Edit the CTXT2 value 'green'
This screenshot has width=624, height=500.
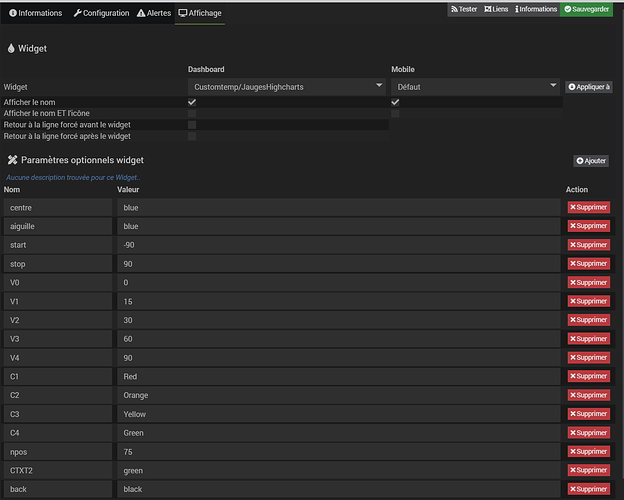pyautogui.click(x=339, y=471)
